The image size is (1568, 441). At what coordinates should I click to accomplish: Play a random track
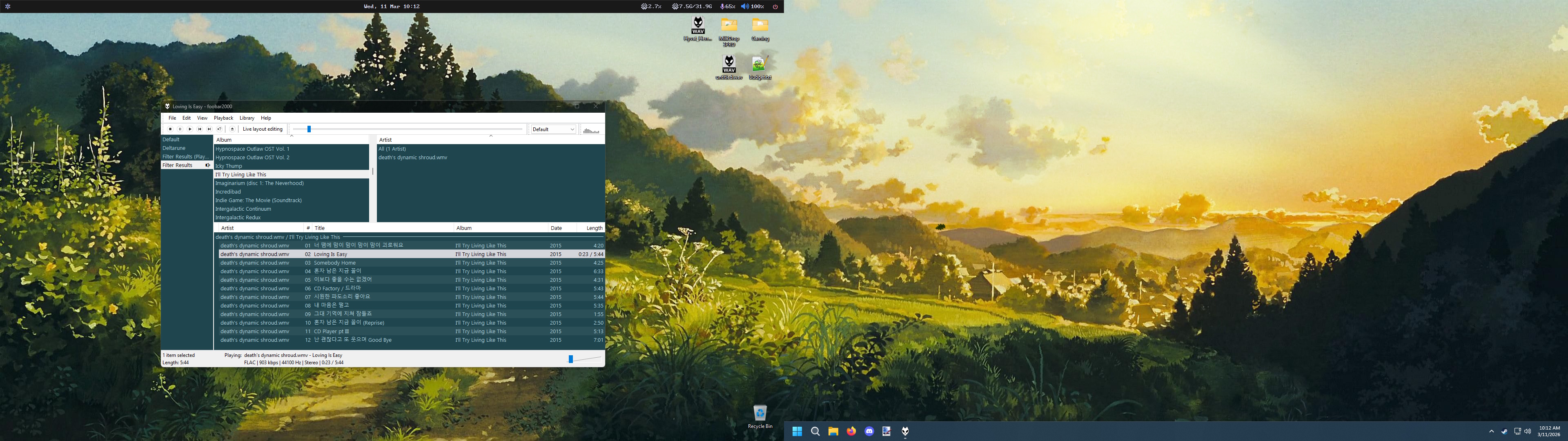coord(219,129)
